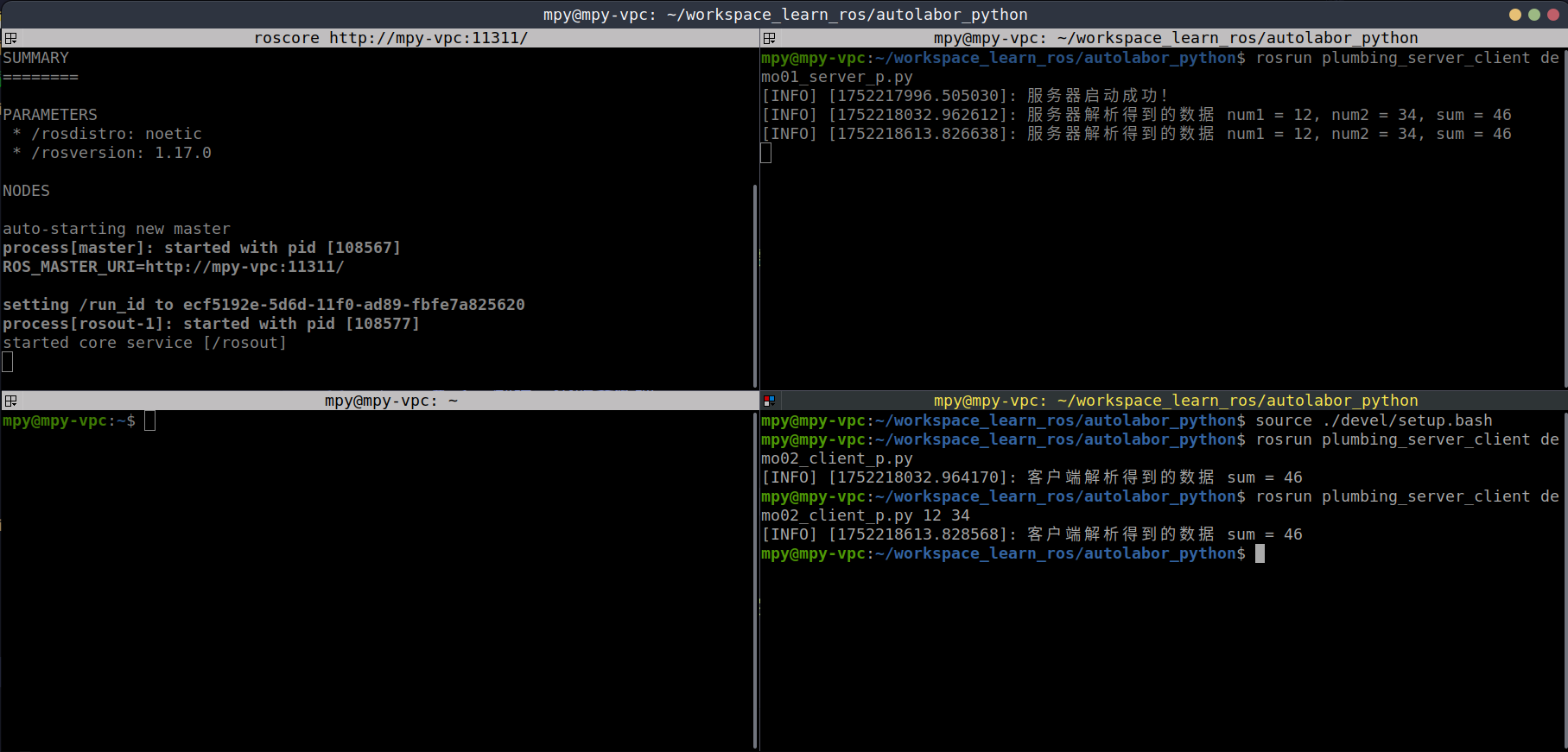Click the bottom-left terminal vertical scrollbar

click(755, 578)
